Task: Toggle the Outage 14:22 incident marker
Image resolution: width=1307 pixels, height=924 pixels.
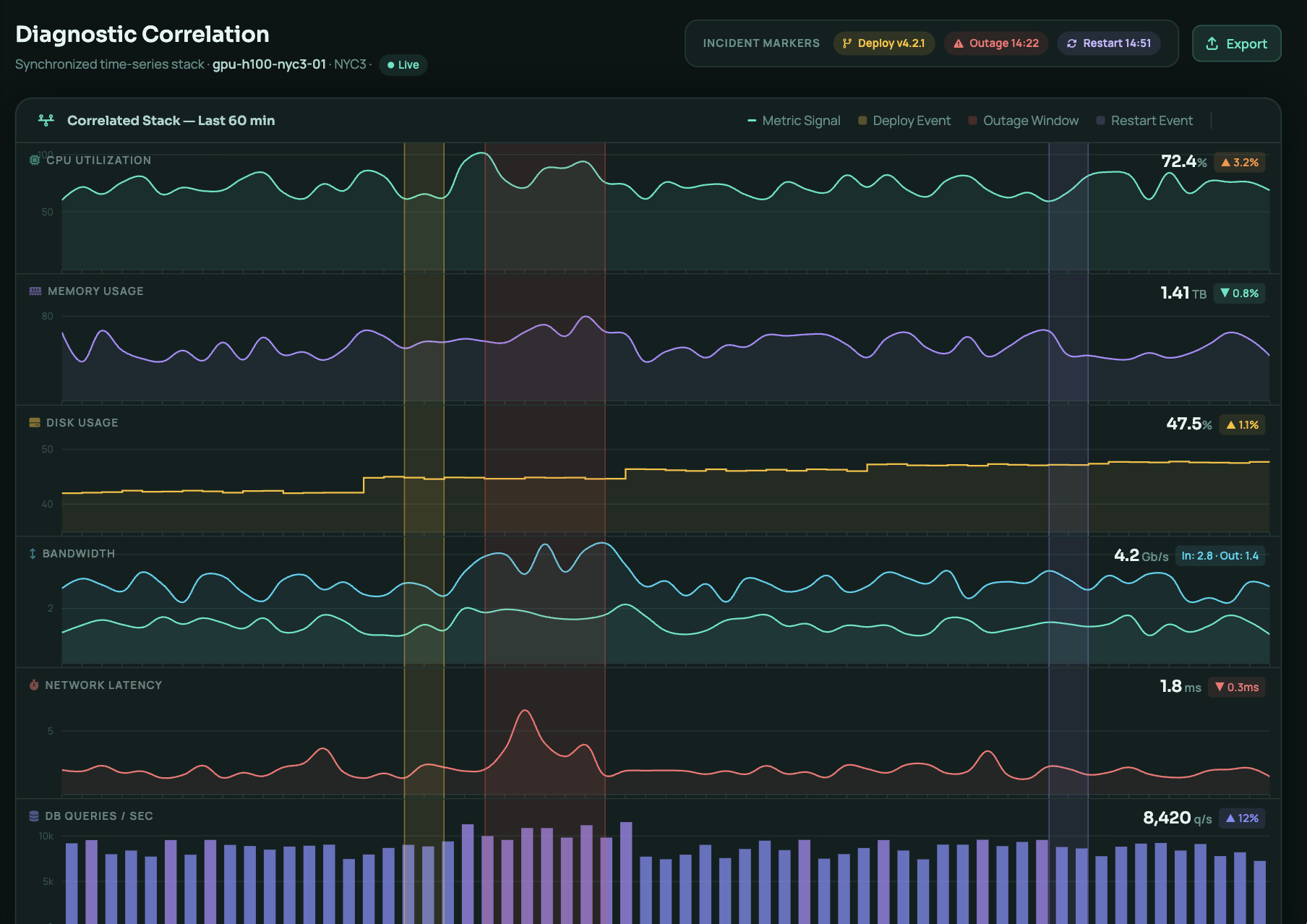Action: [995, 43]
